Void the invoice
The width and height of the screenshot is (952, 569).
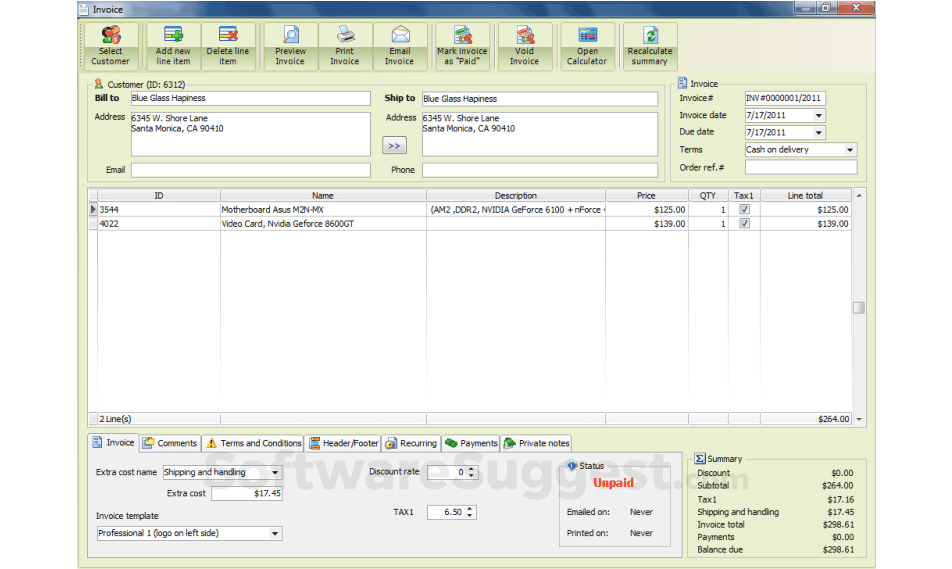[x=524, y=47]
